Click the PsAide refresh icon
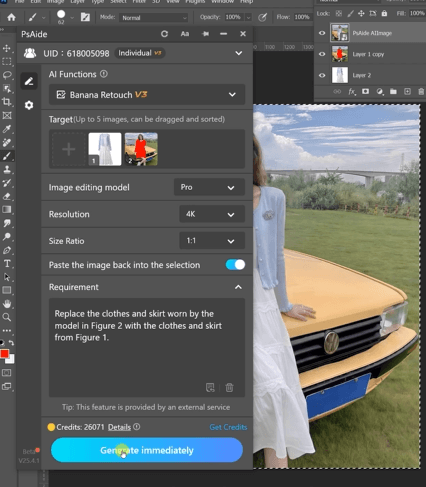426x487 pixels. point(164,34)
